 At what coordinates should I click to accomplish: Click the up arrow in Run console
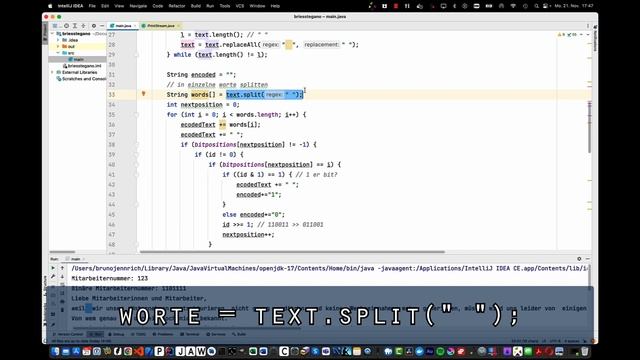(62, 268)
